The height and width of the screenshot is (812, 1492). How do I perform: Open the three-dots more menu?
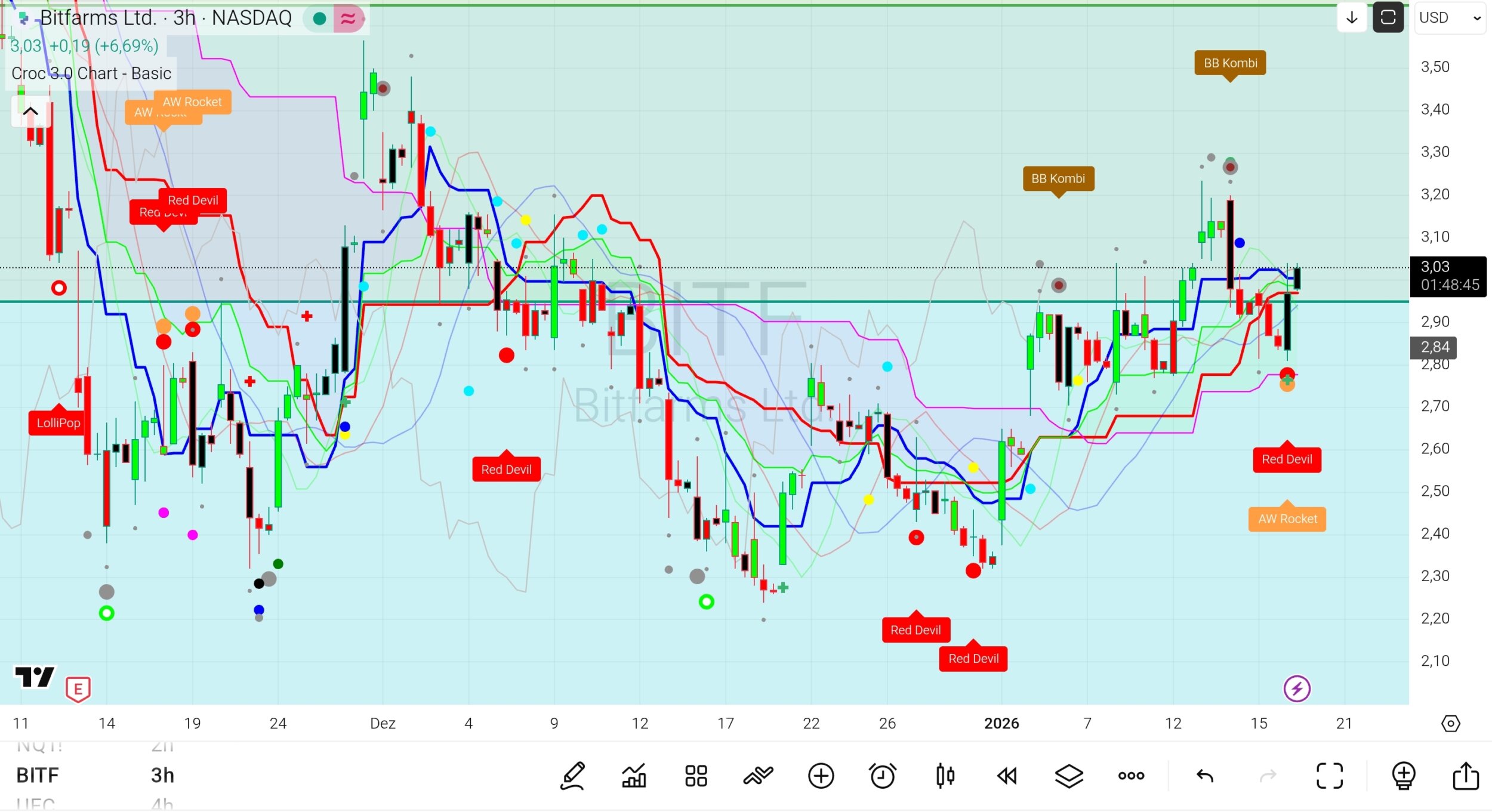1131,776
